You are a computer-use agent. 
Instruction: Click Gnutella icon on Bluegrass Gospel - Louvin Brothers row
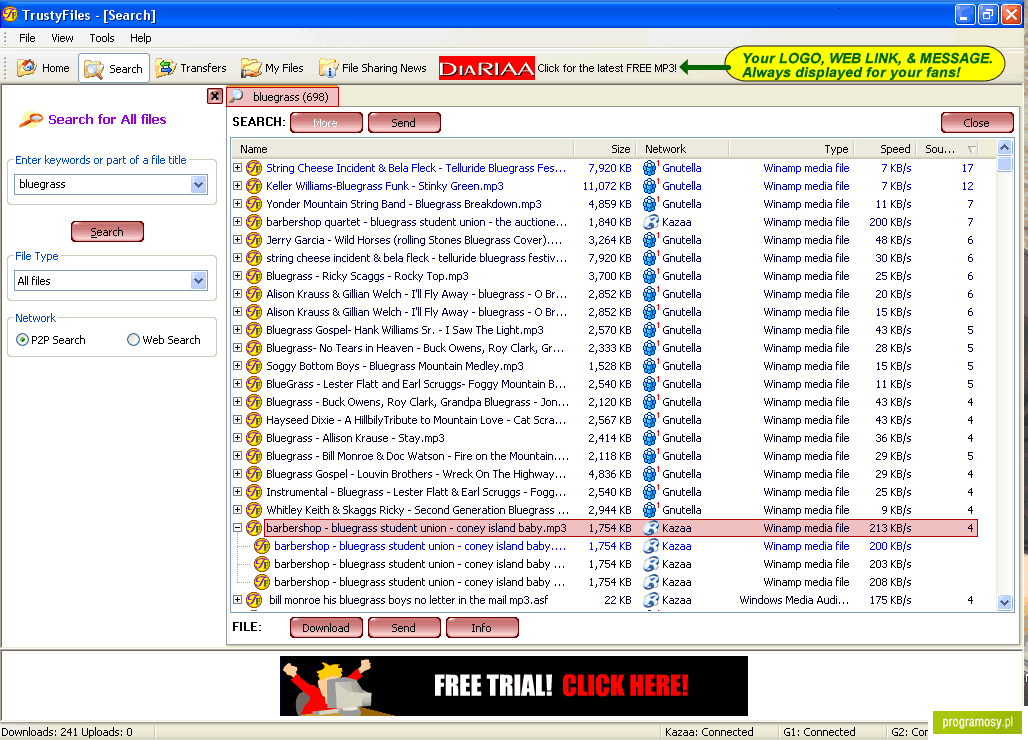pyautogui.click(x=650, y=474)
